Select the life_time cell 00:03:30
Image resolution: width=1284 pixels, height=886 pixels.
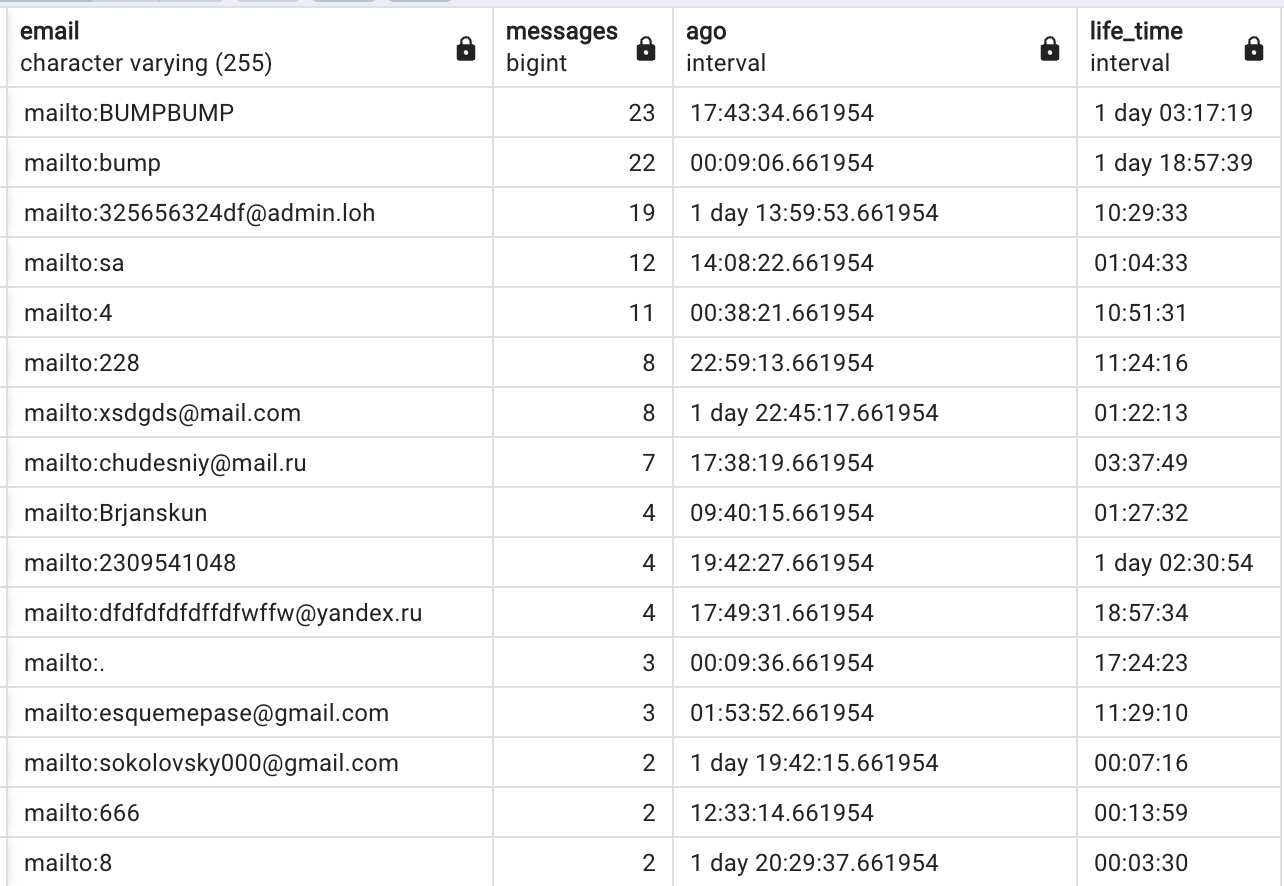click(1141, 863)
